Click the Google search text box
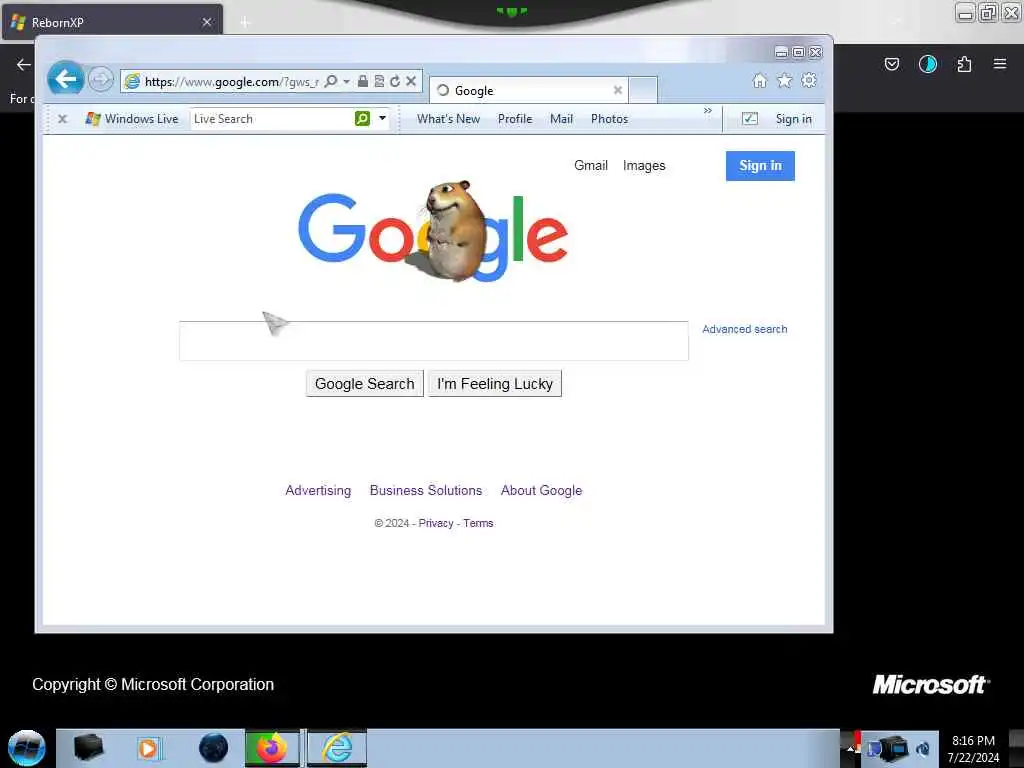Viewport: 1024px width, 768px height. click(x=434, y=340)
